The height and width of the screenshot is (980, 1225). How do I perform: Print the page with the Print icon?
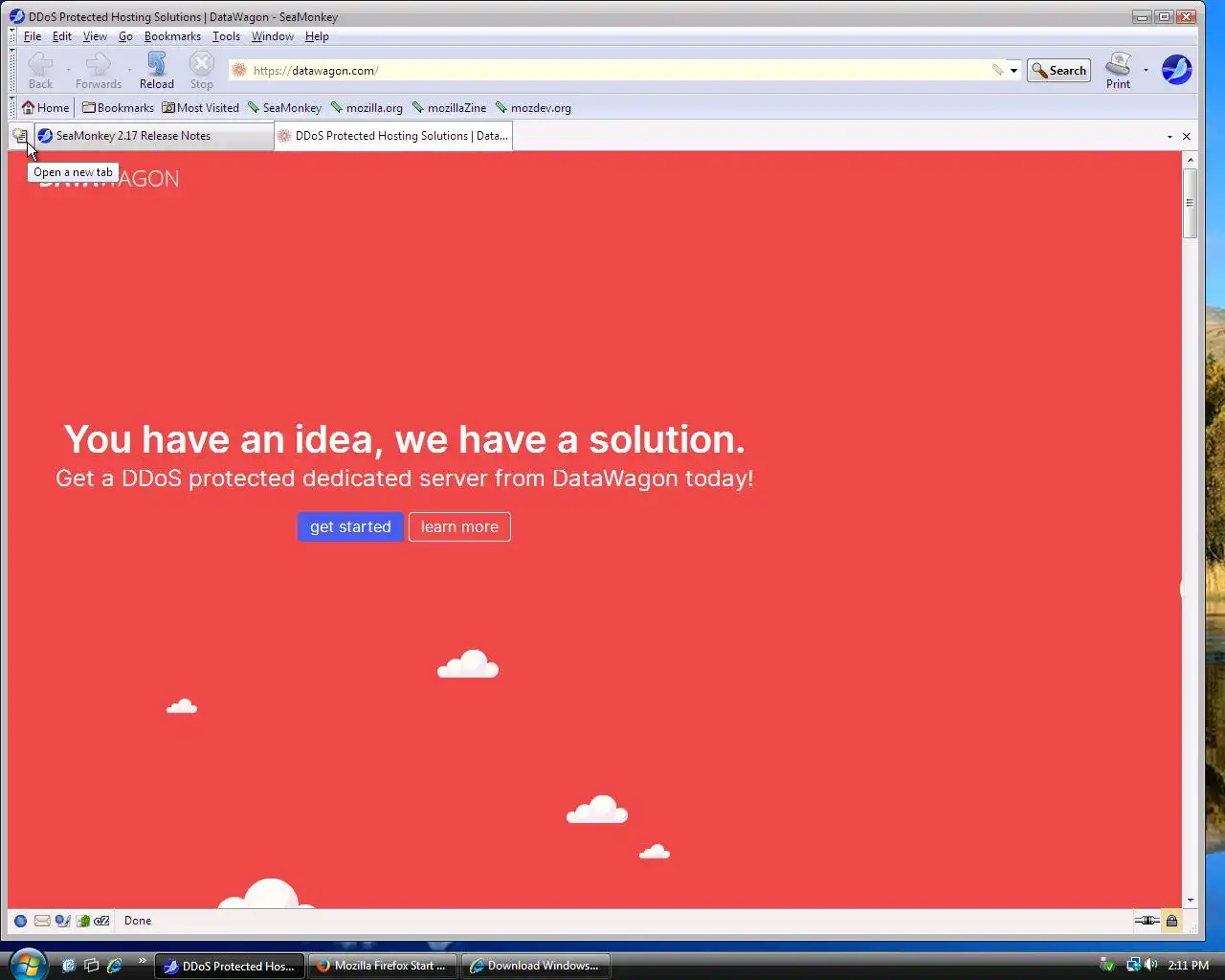pos(1118,71)
